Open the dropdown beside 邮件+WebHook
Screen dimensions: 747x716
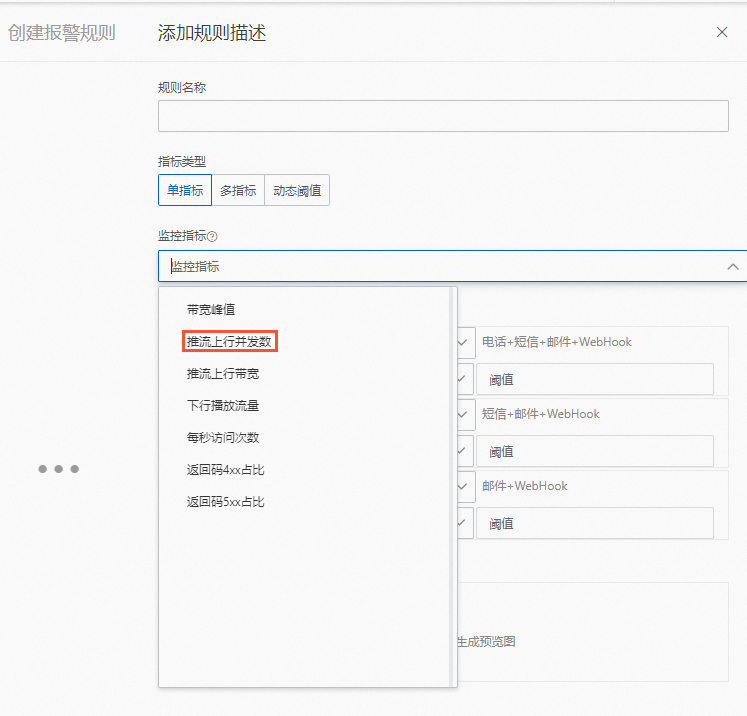pos(466,486)
